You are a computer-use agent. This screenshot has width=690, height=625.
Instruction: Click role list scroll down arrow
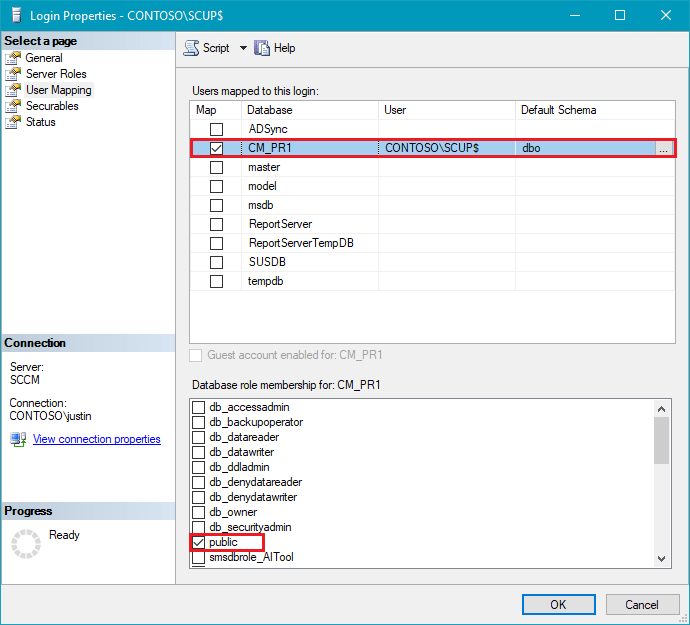coord(661,559)
